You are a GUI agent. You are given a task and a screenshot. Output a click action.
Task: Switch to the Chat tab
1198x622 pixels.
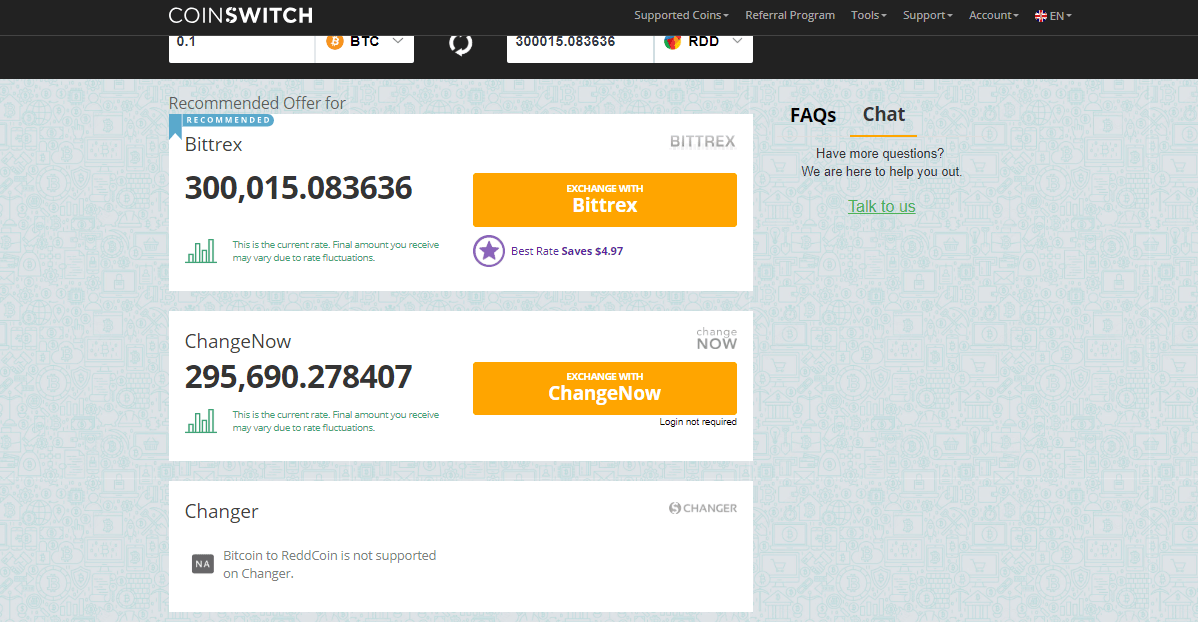pos(884,115)
